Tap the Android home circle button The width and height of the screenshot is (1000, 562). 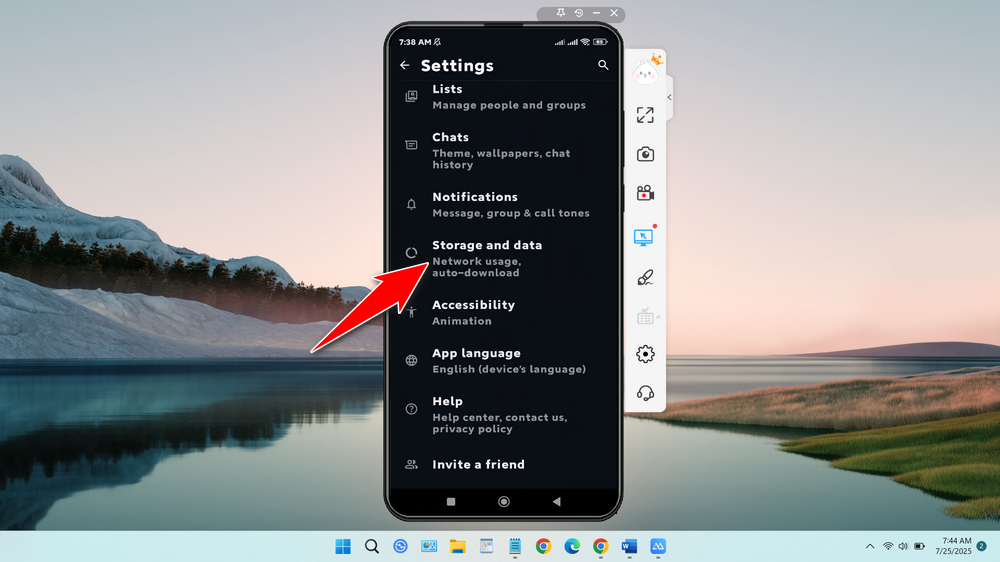coord(504,501)
